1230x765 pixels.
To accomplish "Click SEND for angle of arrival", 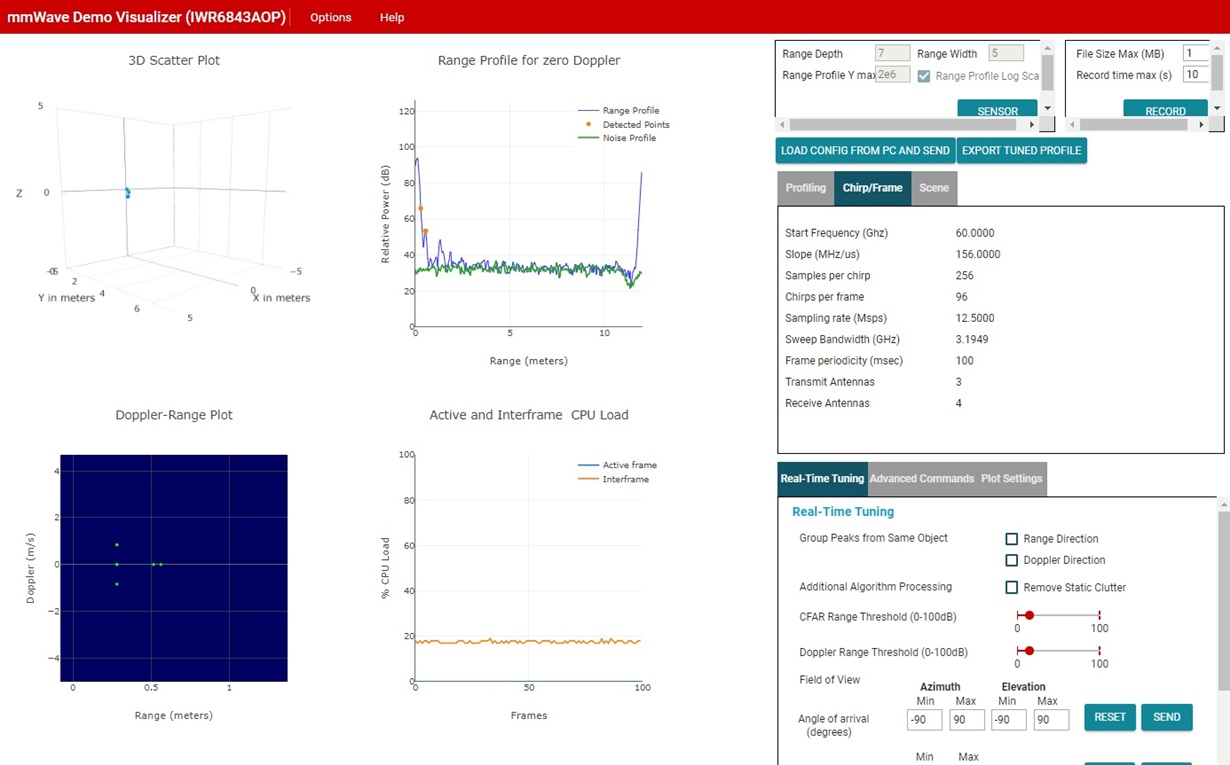I will (1167, 717).
